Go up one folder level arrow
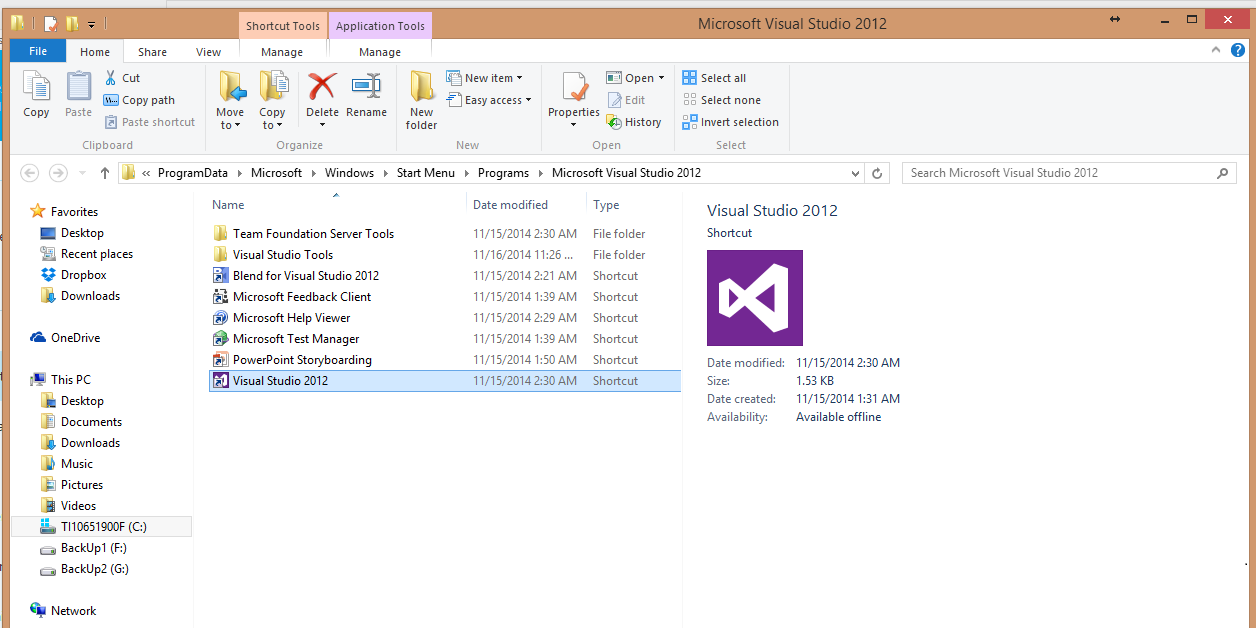 (105, 173)
